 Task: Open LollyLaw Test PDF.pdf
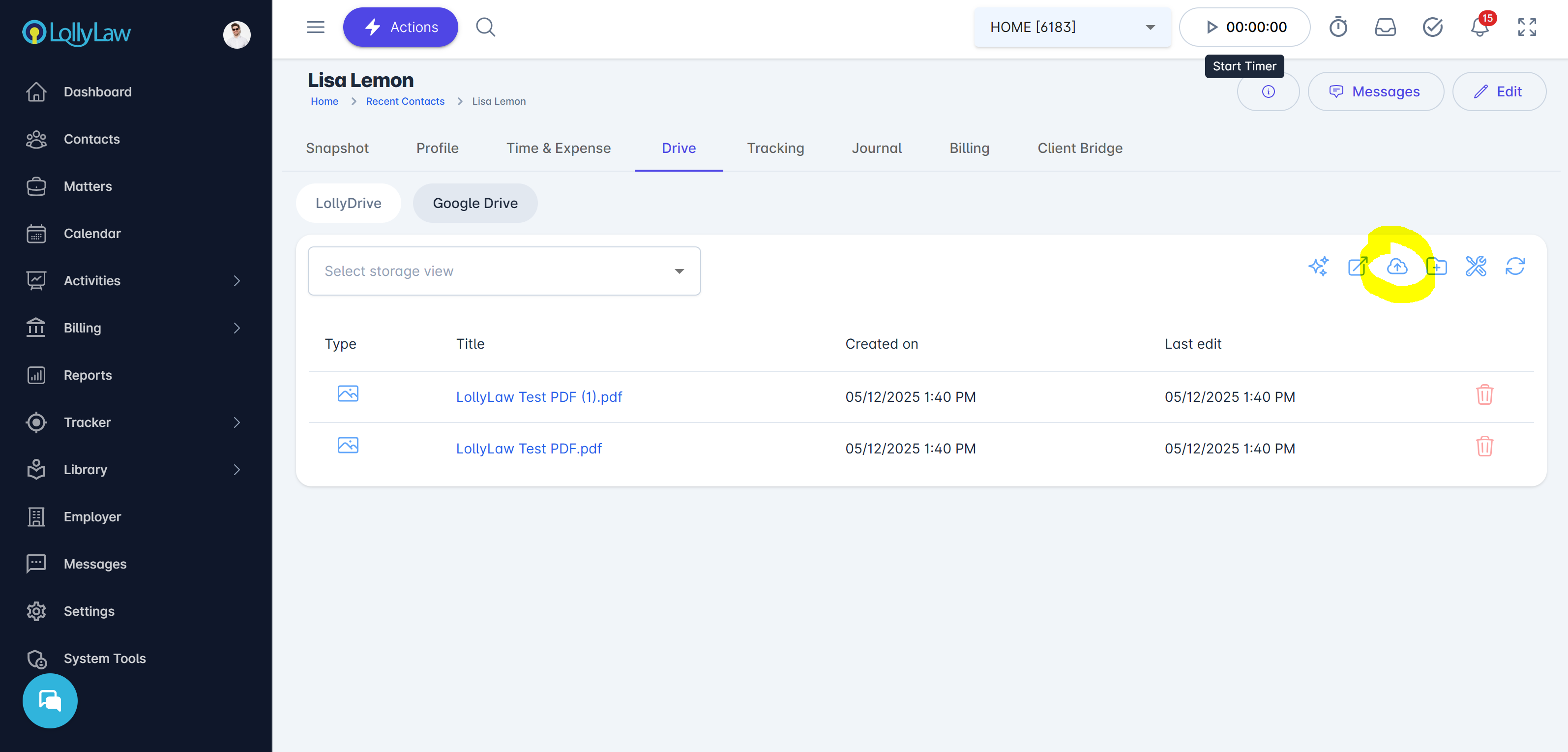tap(529, 449)
